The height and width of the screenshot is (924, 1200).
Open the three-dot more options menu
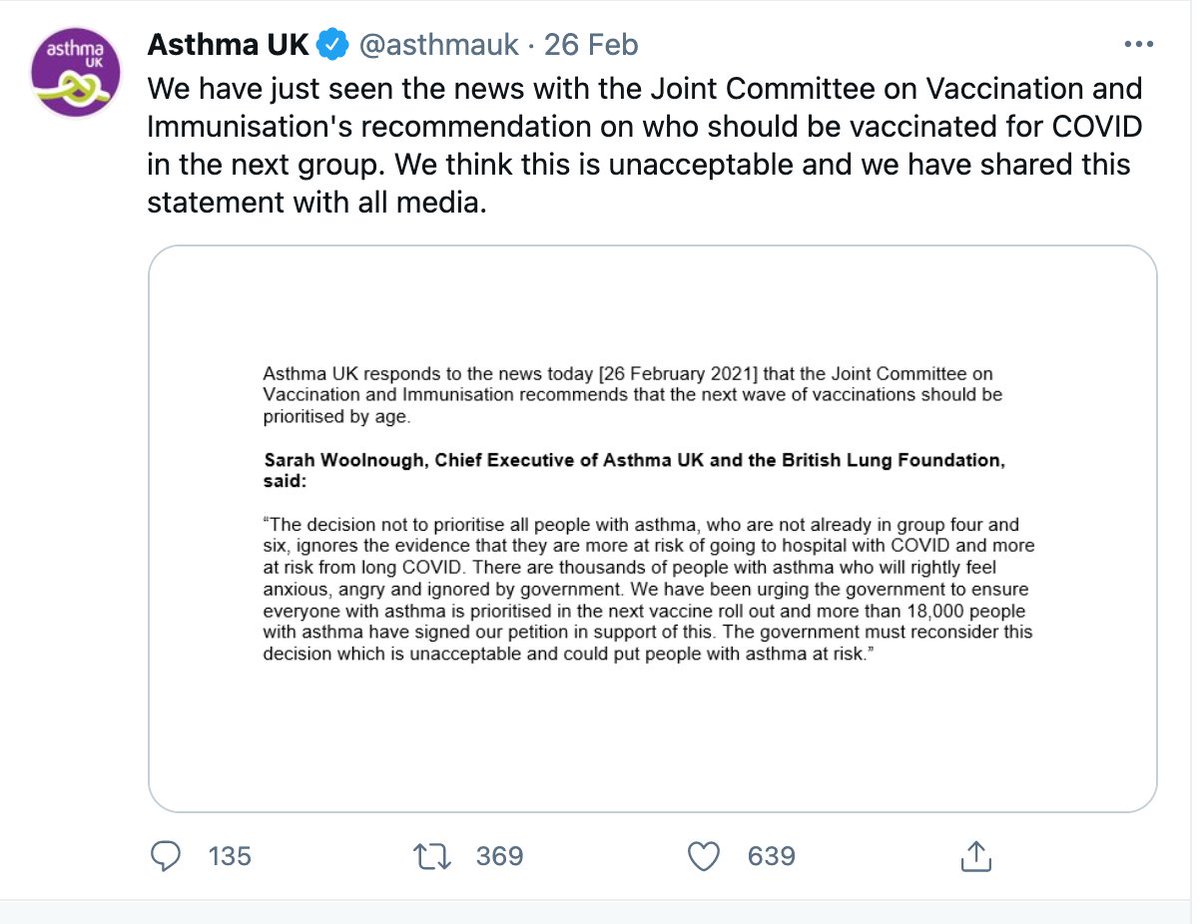1140,44
